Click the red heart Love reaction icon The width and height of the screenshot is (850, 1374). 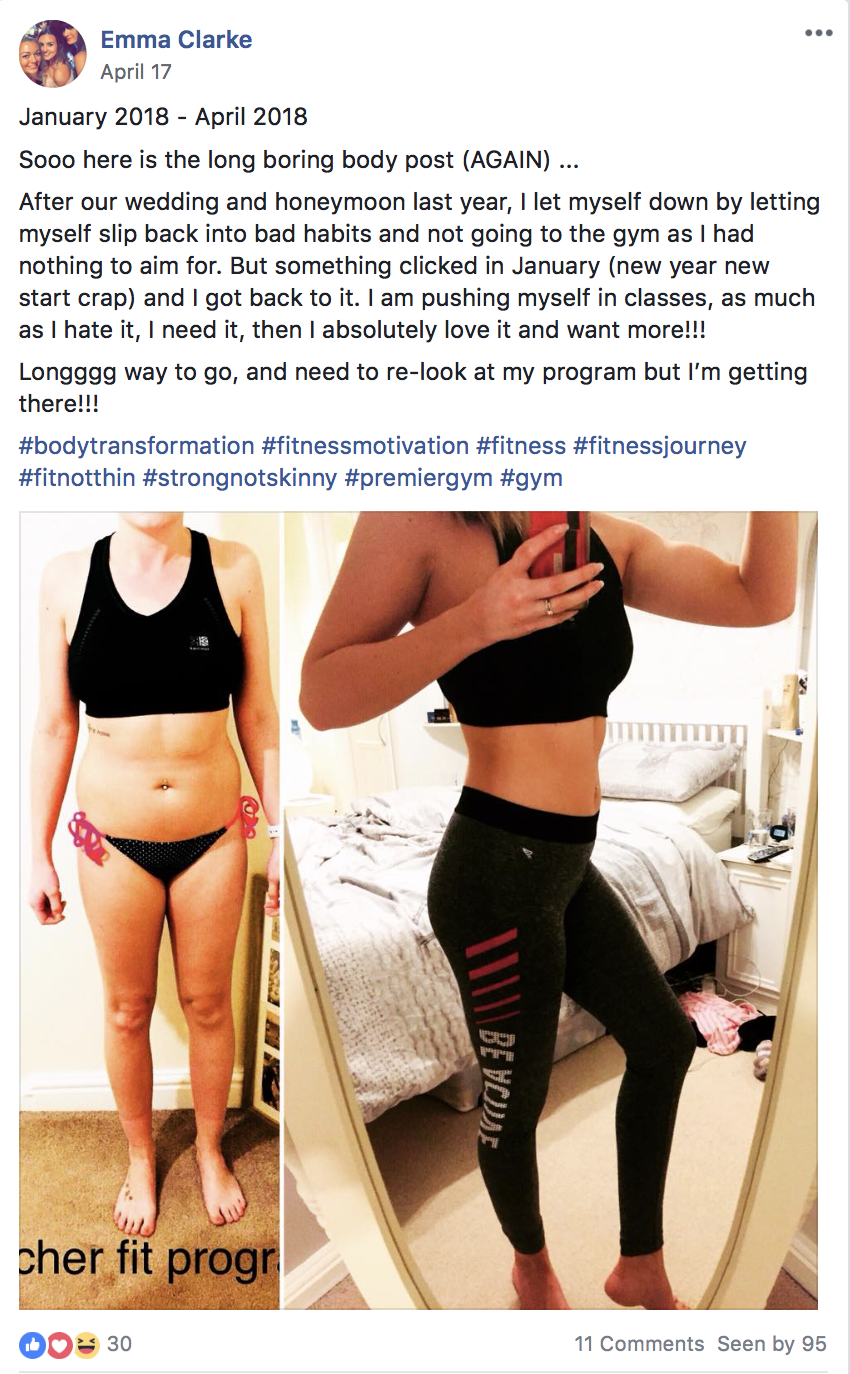59,1346
